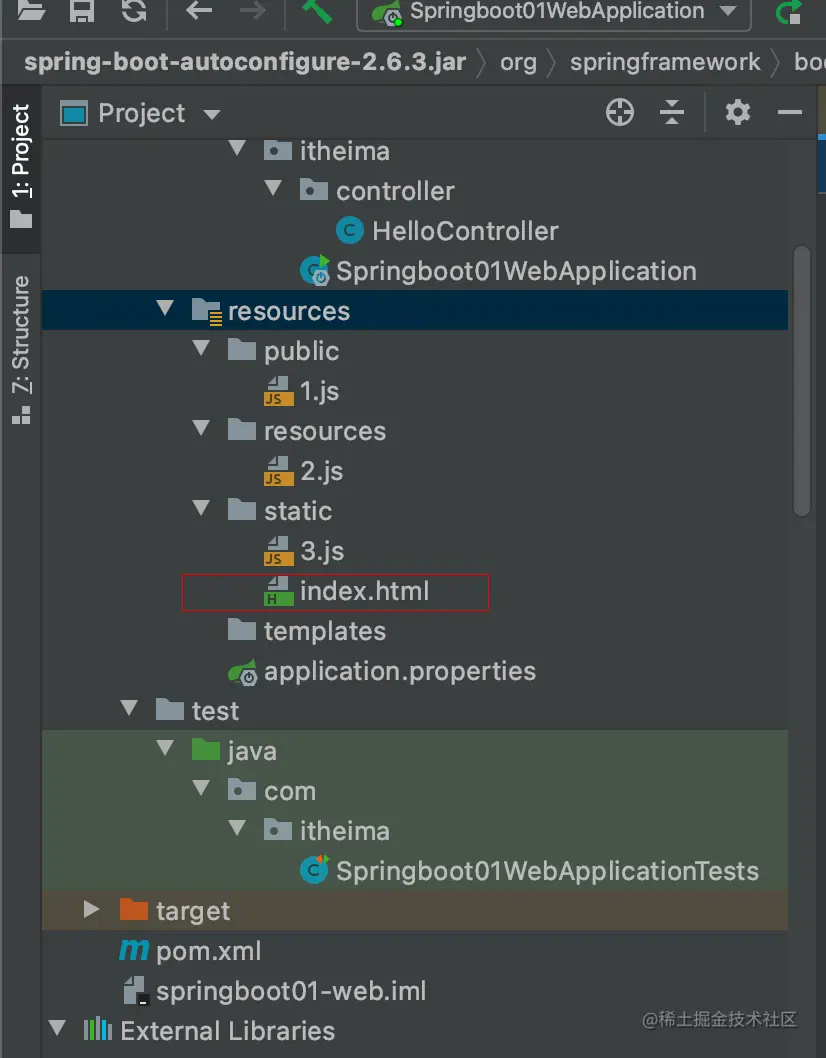Viewport: 826px width, 1058px height.
Task: Click the Collapse All icon in the Project panel
Action: pyautogui.click(x=671, y=112)
